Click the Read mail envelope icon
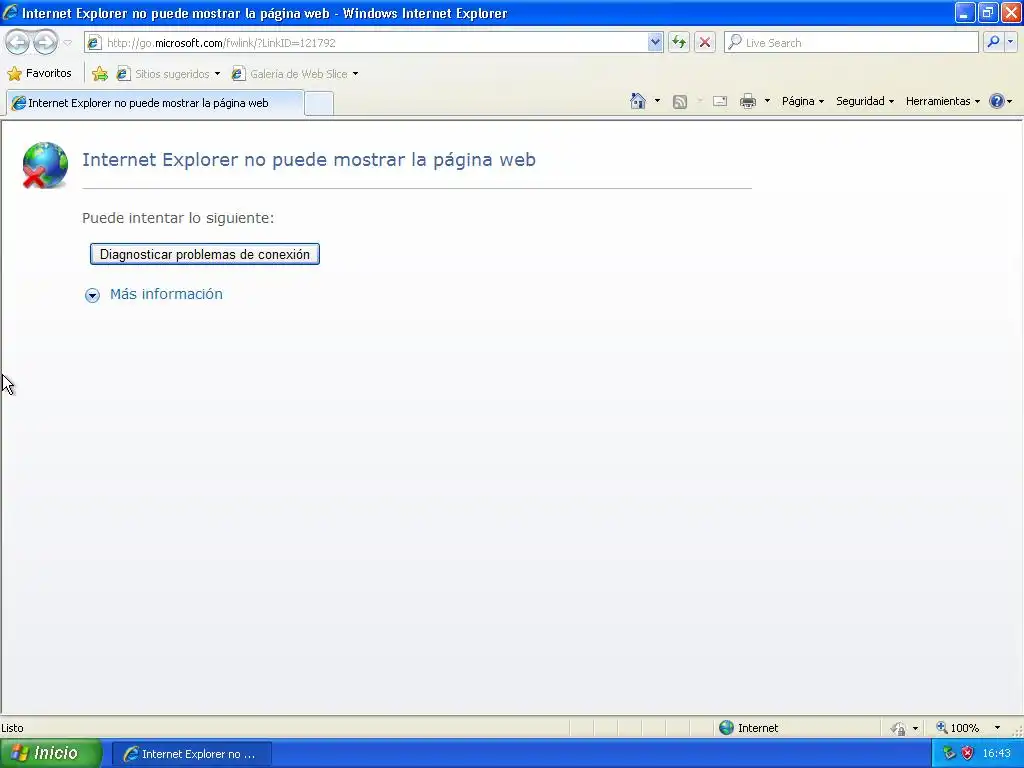The width and height of the screenshot is (1024, 768). point(720,101)
